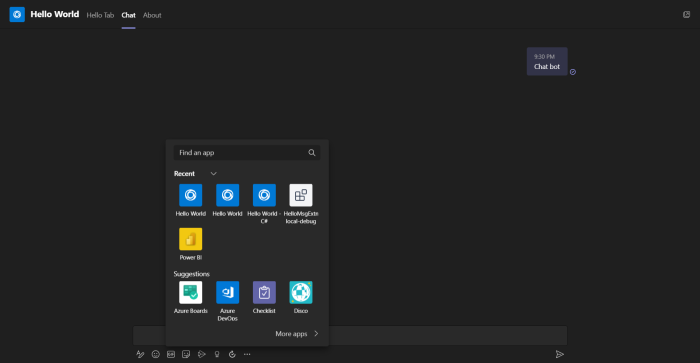This screenshot has width=700, height=363.
Task: Click the Praise badge icon
Action: coord(217,354)
